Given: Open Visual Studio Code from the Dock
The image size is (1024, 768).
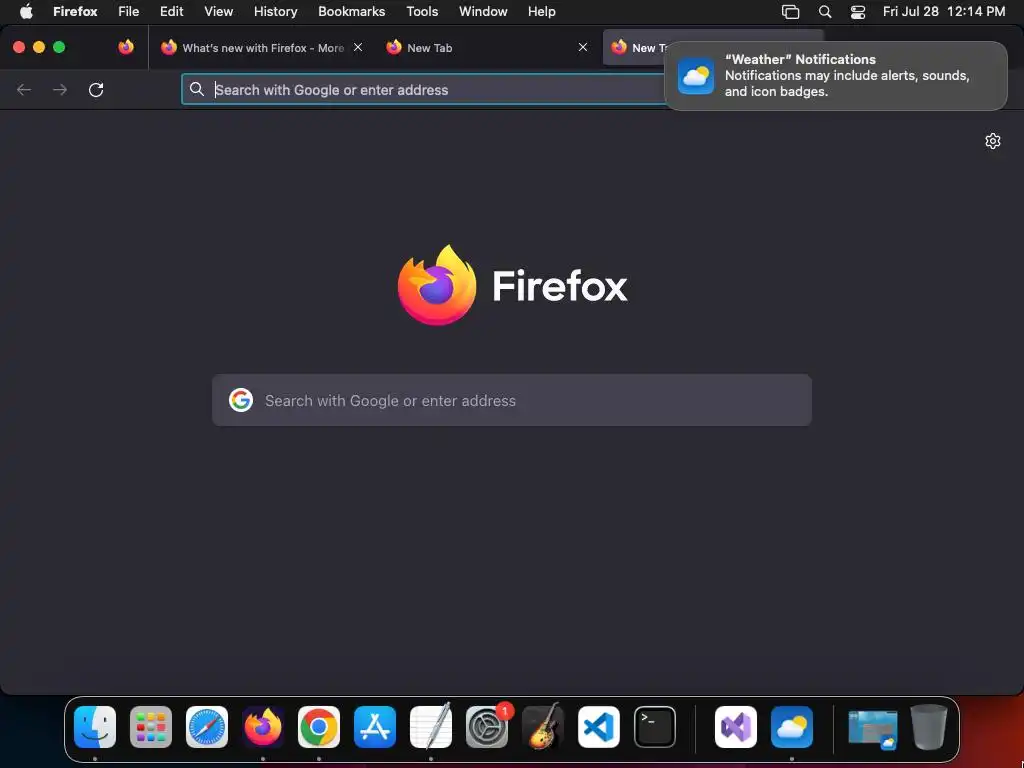Looking at the screenshot, I should pyautogui.click(x=599, y=726).
